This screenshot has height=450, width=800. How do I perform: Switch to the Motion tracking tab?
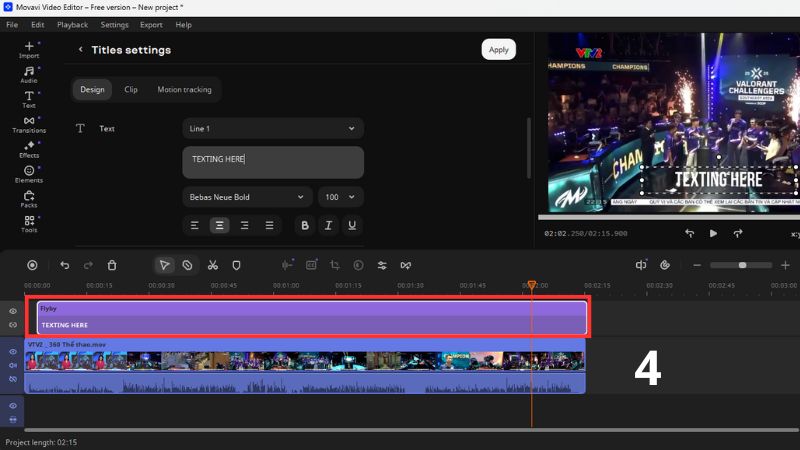[x=184, y=90]
